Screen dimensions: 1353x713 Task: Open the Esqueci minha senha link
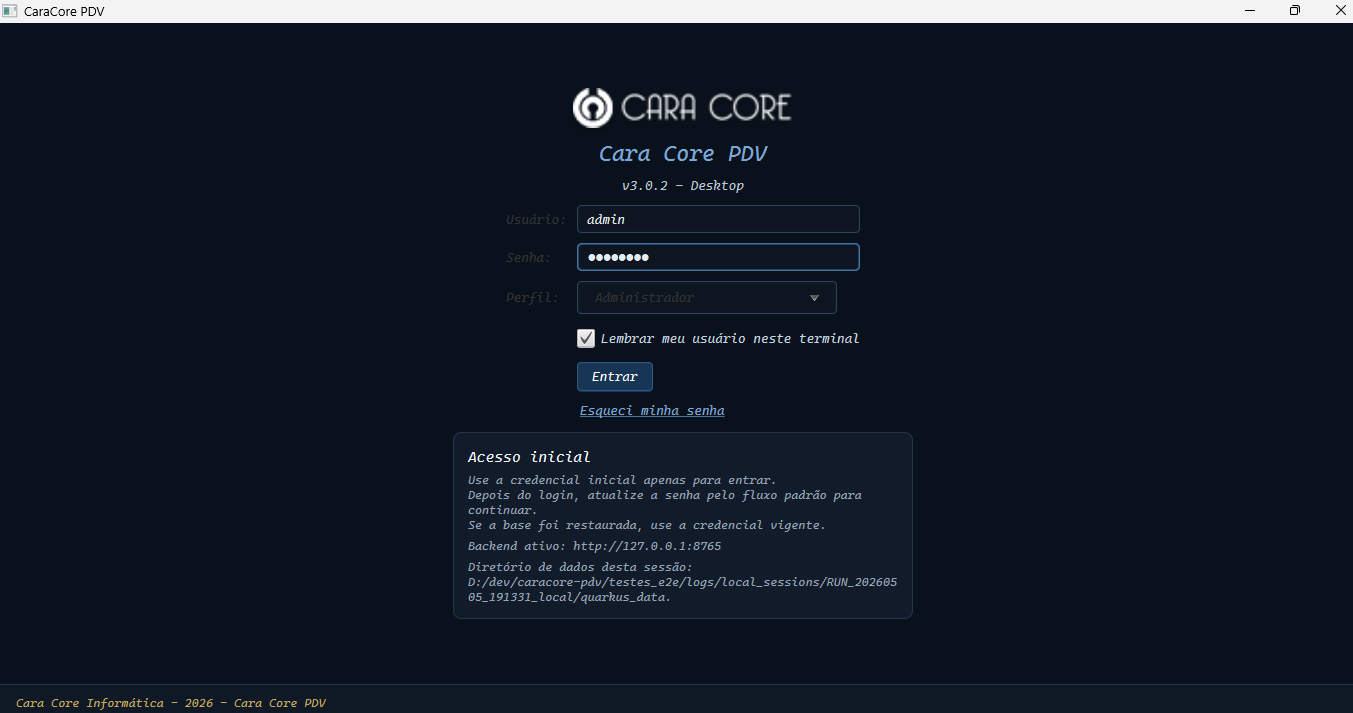coord(652,411)
